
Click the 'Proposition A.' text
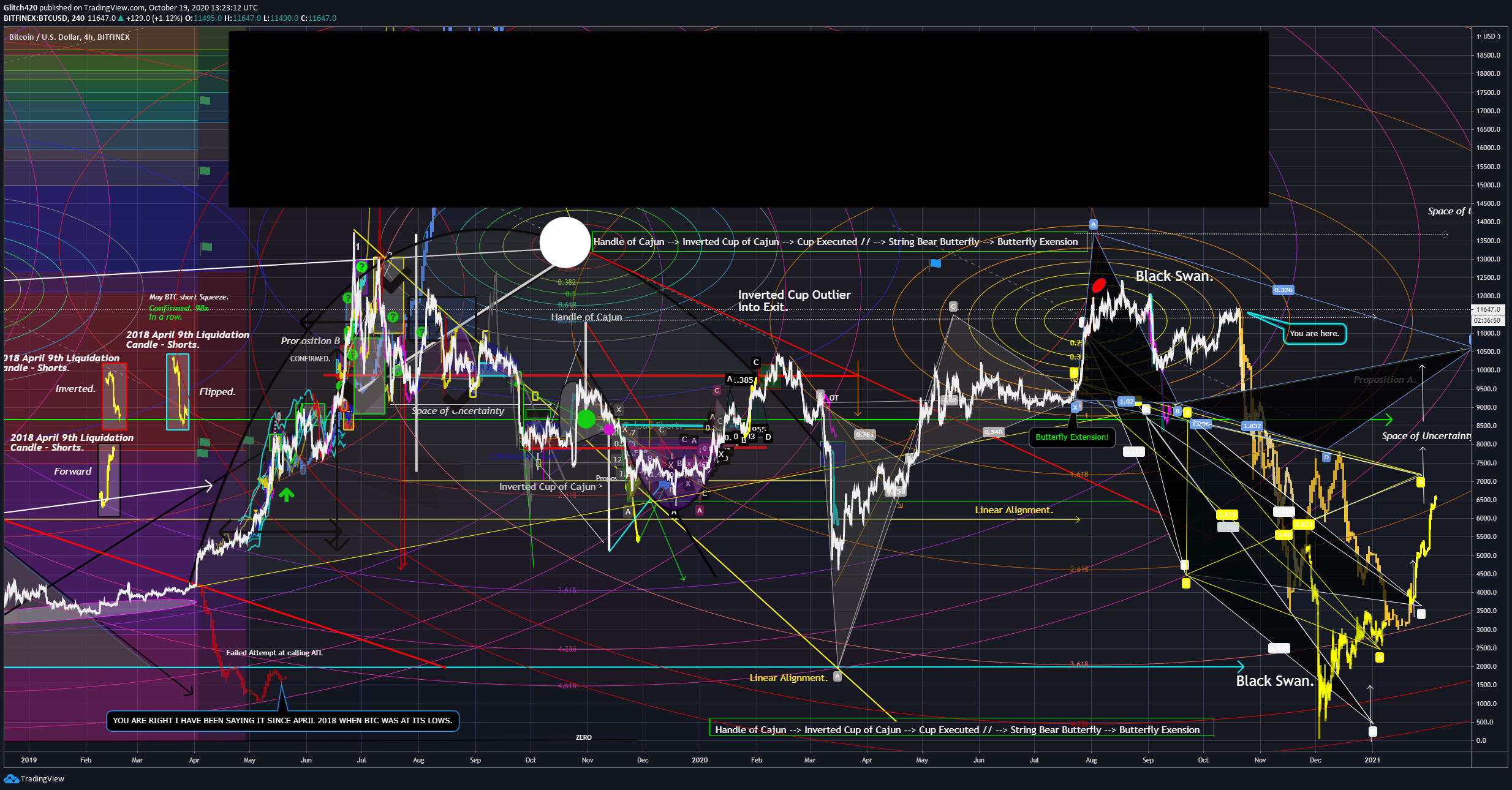pos(1385,380)
